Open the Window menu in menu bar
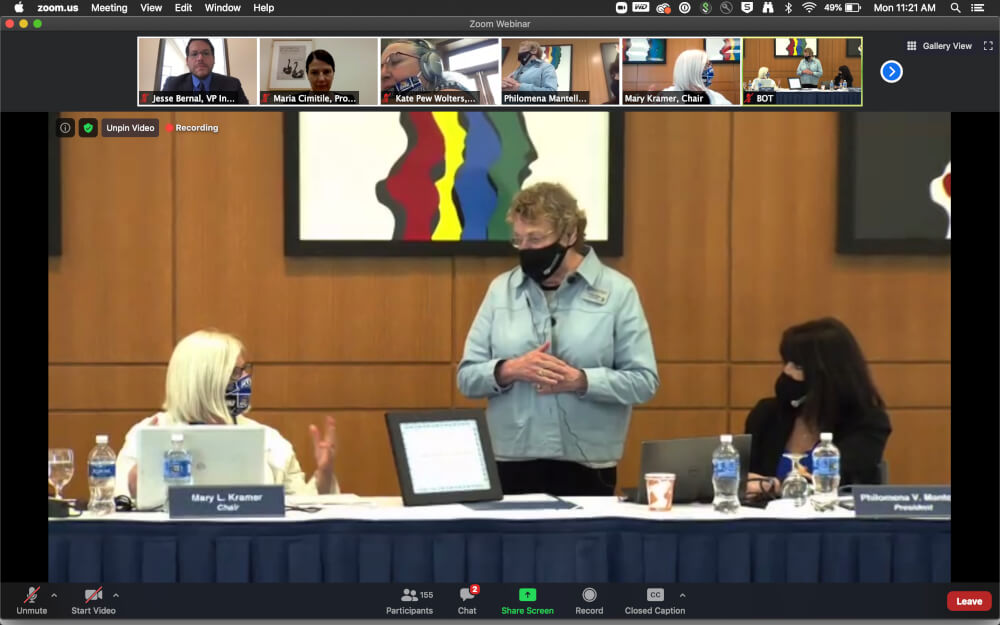 tap(222, 8)
